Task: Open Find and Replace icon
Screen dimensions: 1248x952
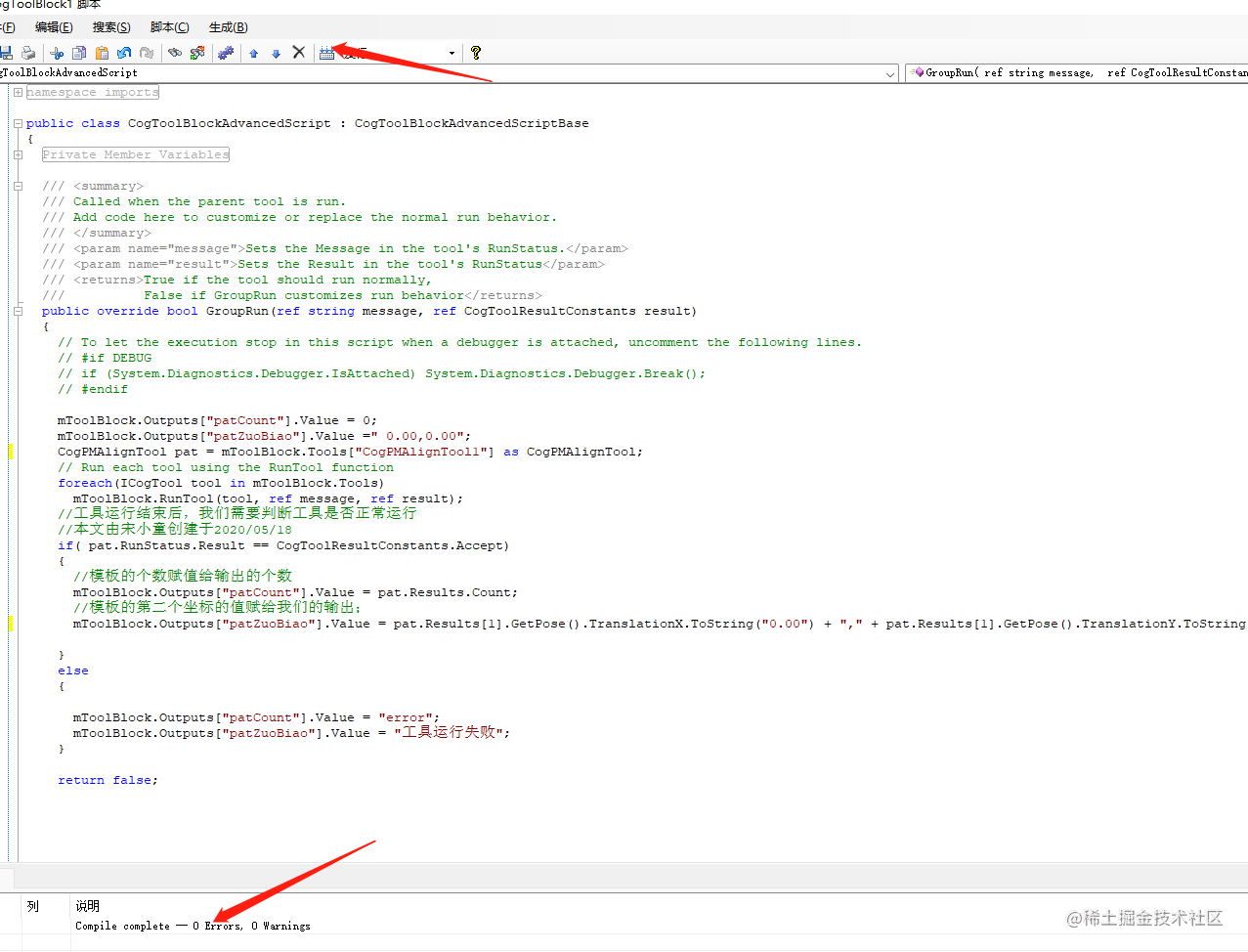Action: click(197, 53)
